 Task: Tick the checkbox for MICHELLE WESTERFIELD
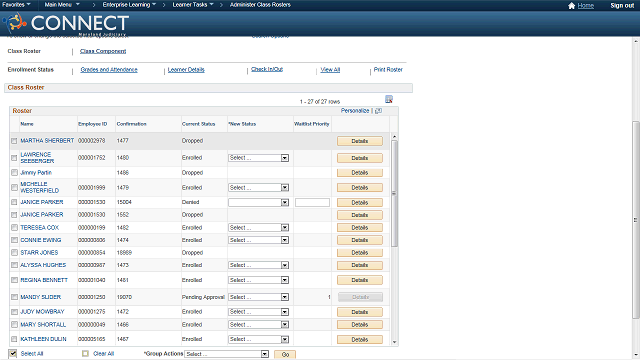[x=14, y=187]
